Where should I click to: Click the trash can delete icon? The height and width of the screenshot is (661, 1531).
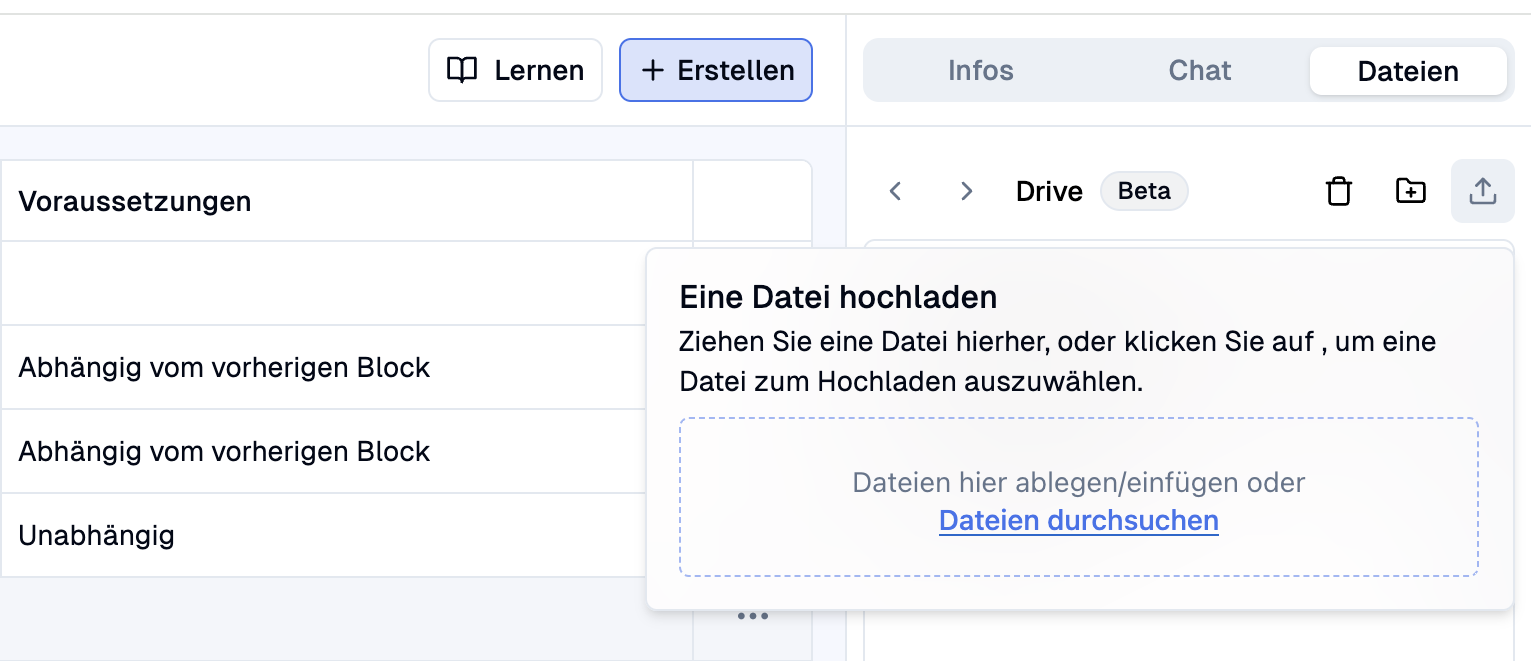point(1339,191)
